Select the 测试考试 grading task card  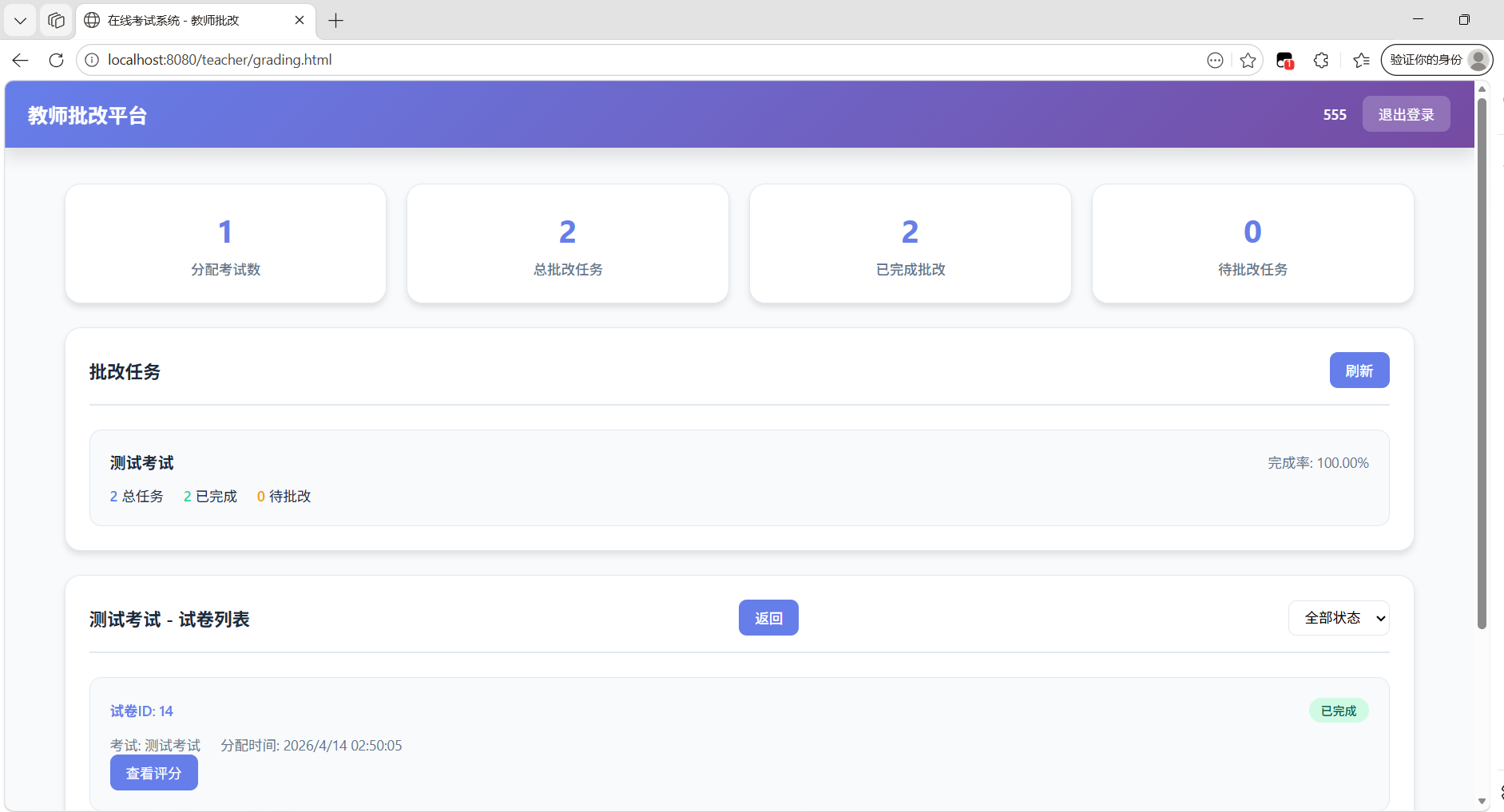pos(739,477)
